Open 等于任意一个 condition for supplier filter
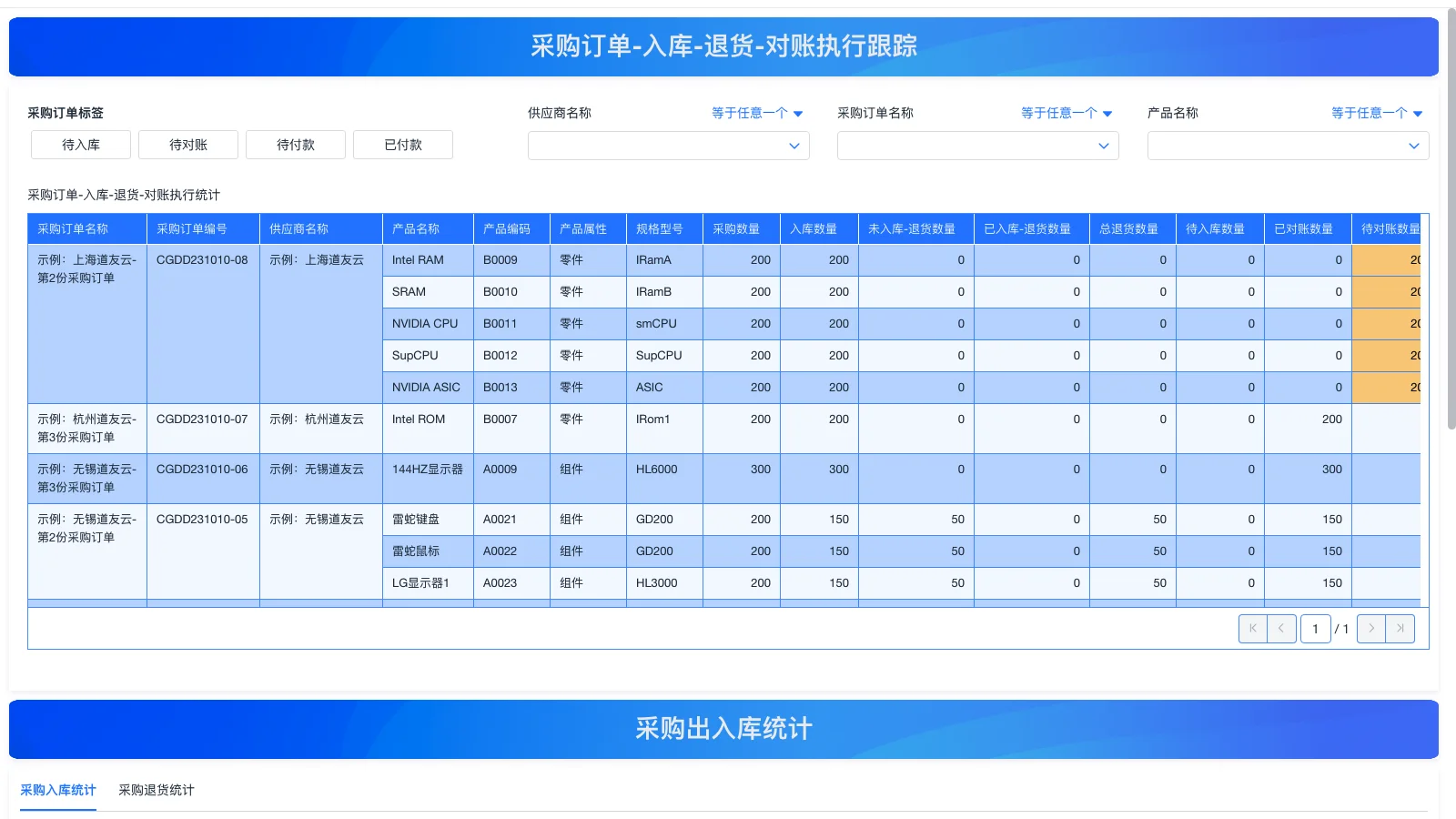 tap(756, 113)
